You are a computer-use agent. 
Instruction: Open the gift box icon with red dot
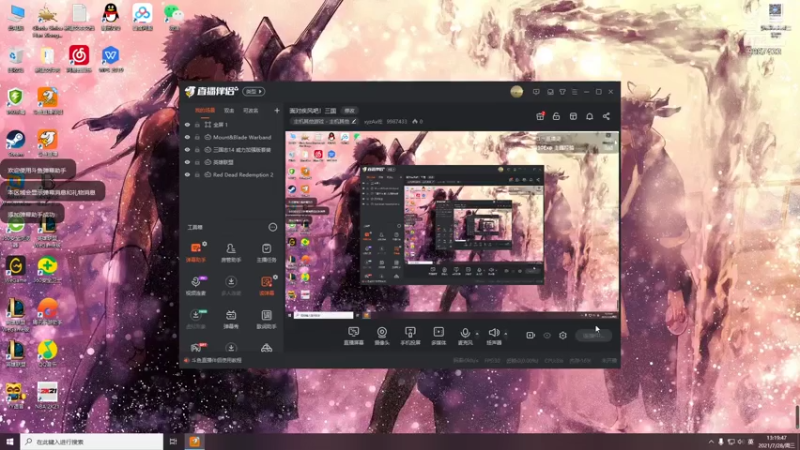[x=540, y=116]
